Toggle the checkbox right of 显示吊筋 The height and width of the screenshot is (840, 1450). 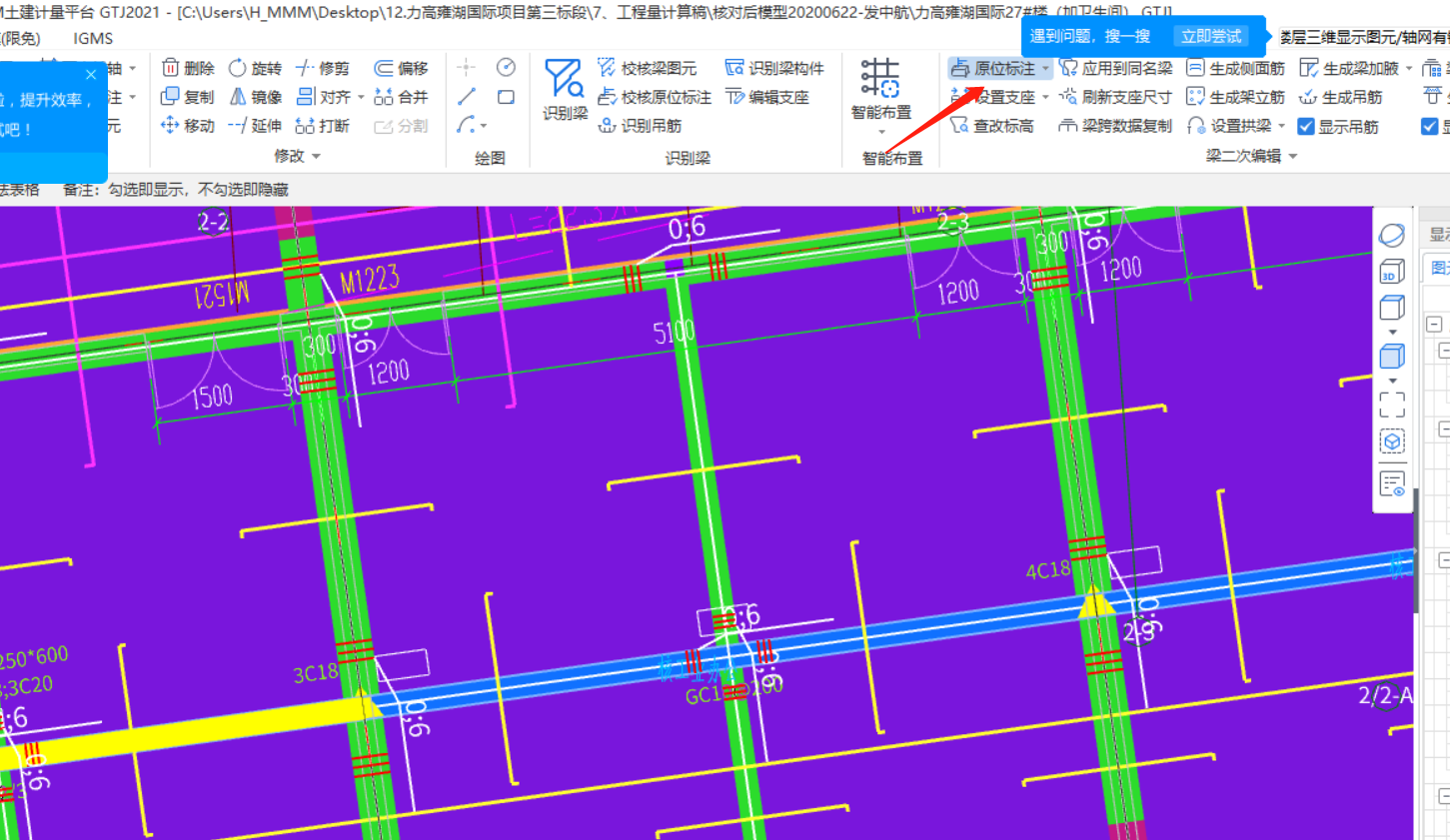[x=1430, y=126]
